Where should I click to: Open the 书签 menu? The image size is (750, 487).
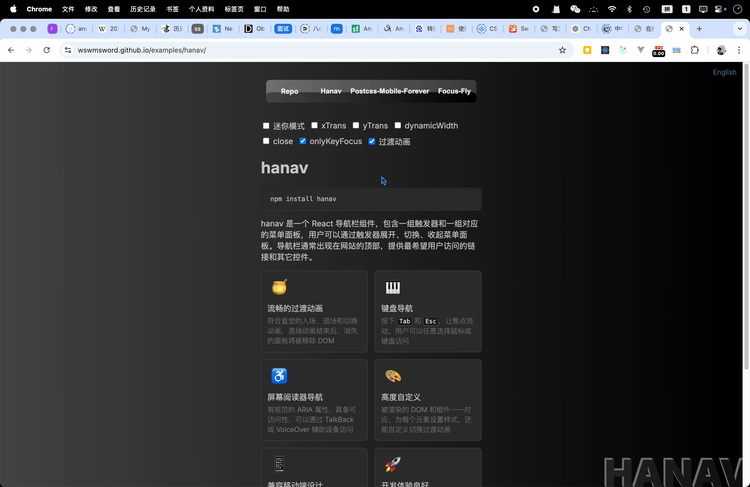click(172, 9)
